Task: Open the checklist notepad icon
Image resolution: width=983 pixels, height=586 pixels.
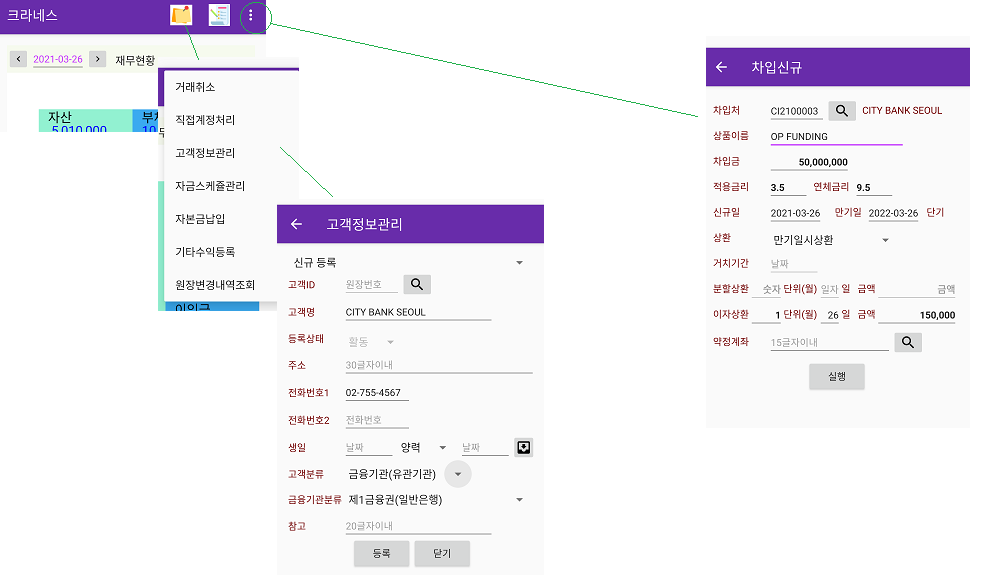Action: click(219, 15)
